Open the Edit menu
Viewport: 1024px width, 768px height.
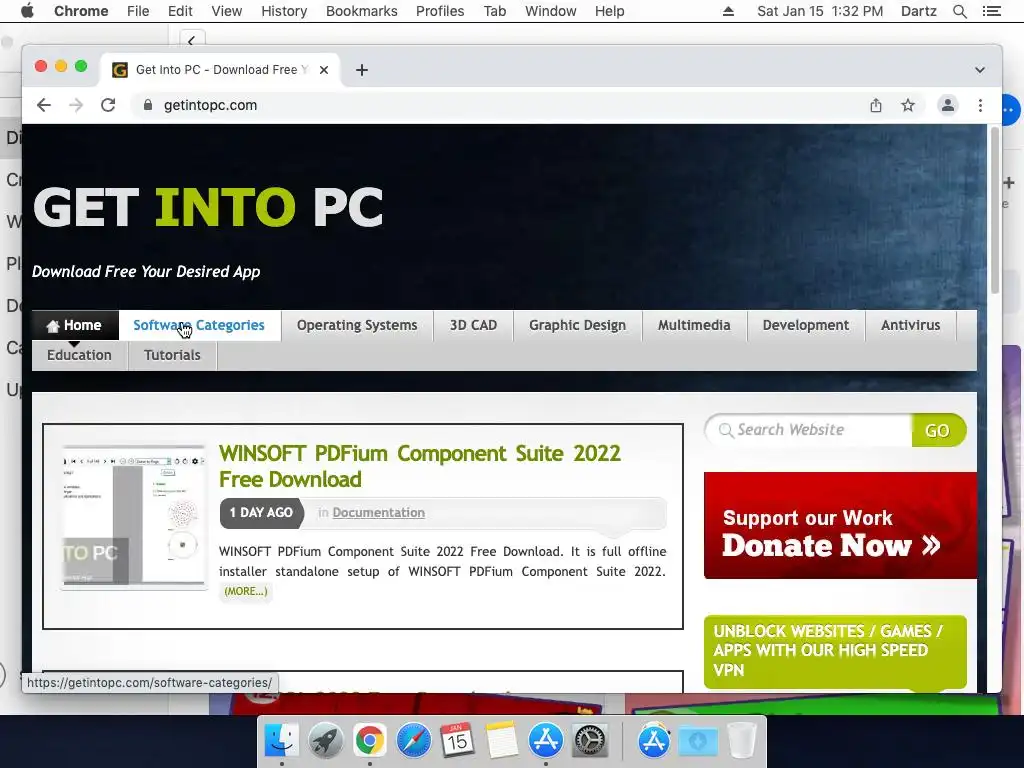tap(180, 11)
